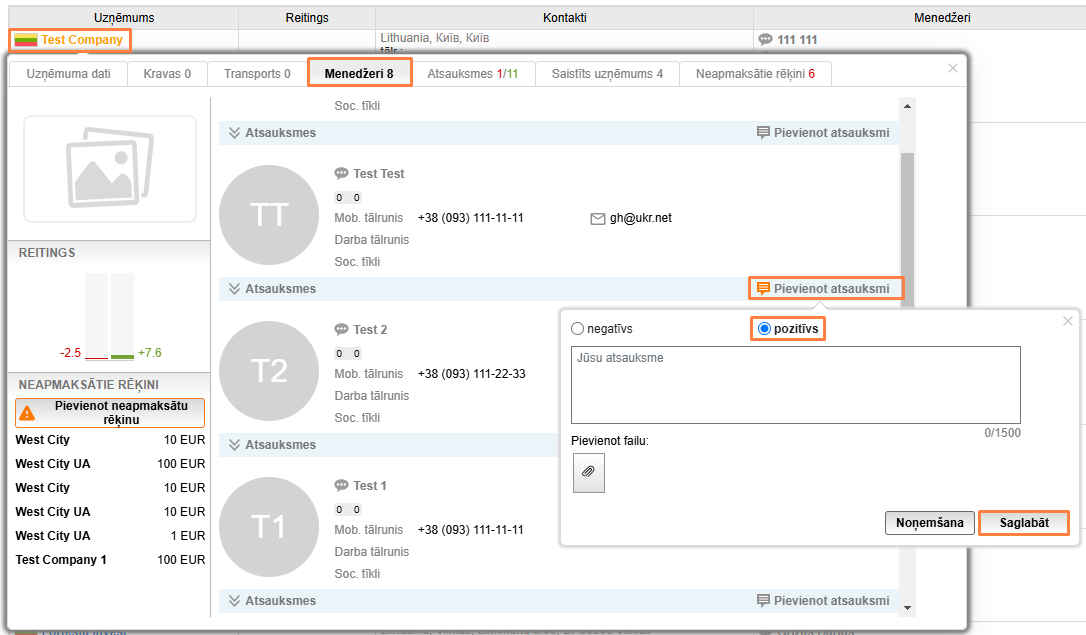Select the pozitīvs radio button
Screen dimensions: 1086x635
[x=765, y=329]
